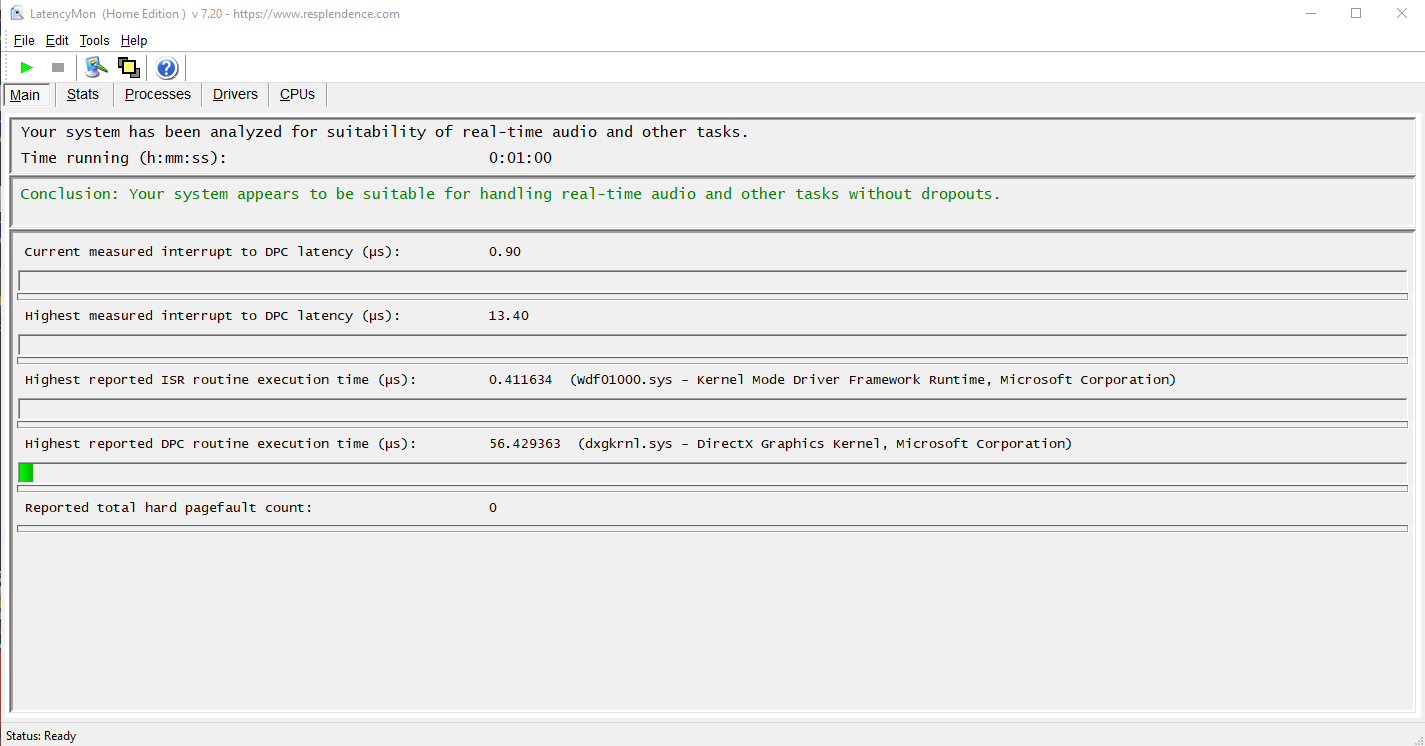Maximize the LatencyMon window
The height and width of the screenshot is (746, 1425).
1356,14
